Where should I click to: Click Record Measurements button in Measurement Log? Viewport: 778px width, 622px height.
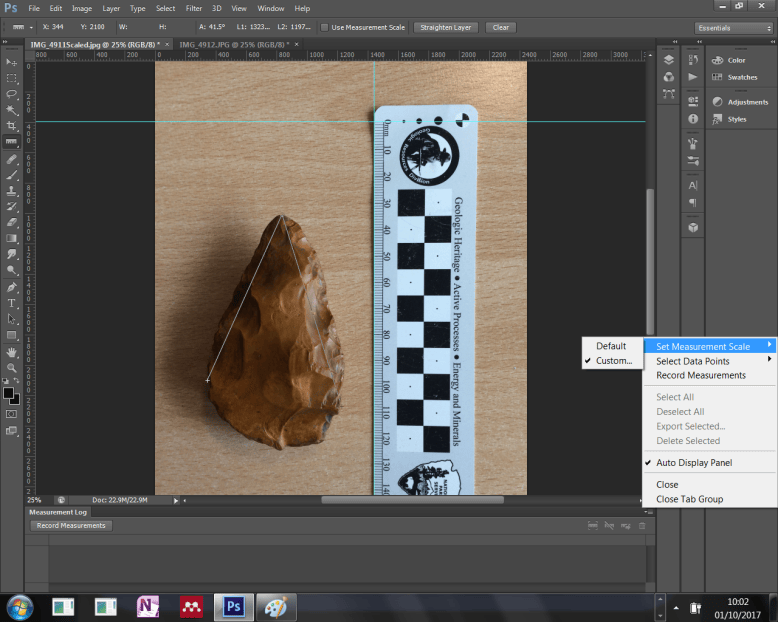(71, 526)
